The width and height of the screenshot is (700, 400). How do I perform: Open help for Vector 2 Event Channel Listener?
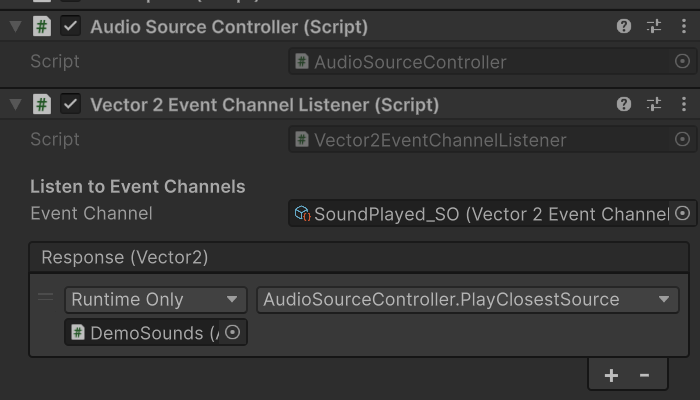tap(624, 104)
